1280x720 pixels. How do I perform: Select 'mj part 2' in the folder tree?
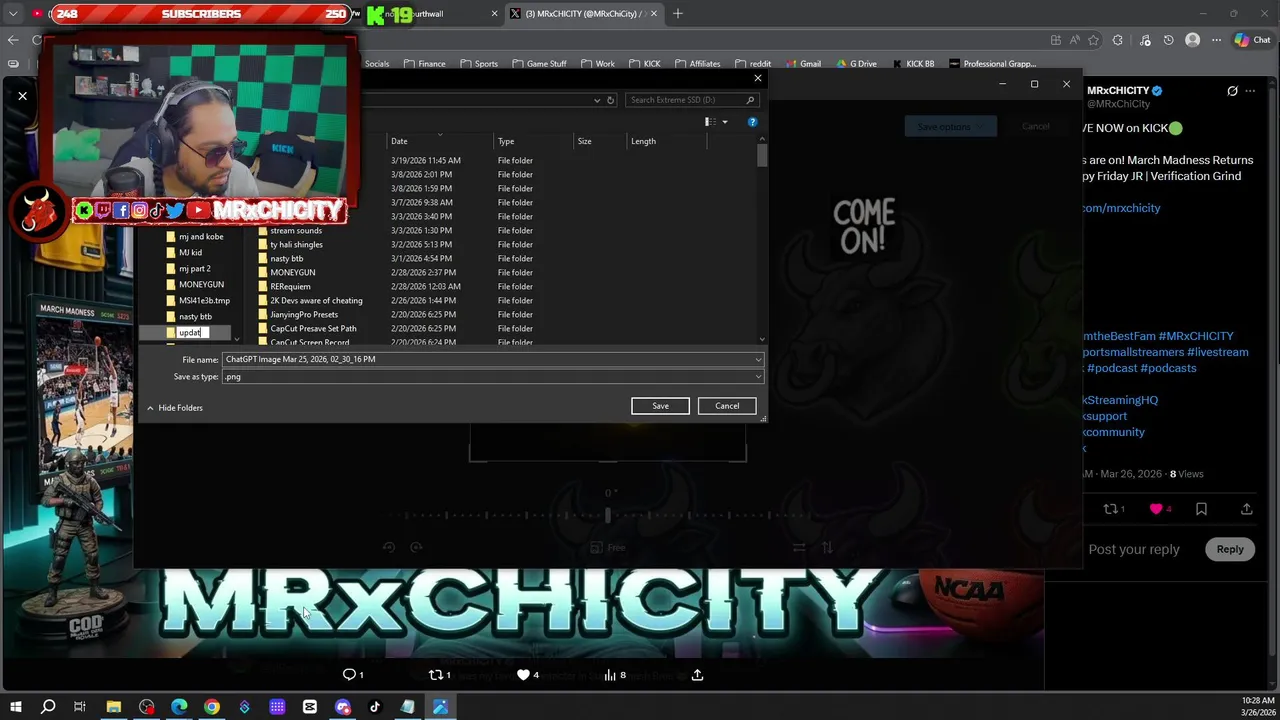(194, 269)
